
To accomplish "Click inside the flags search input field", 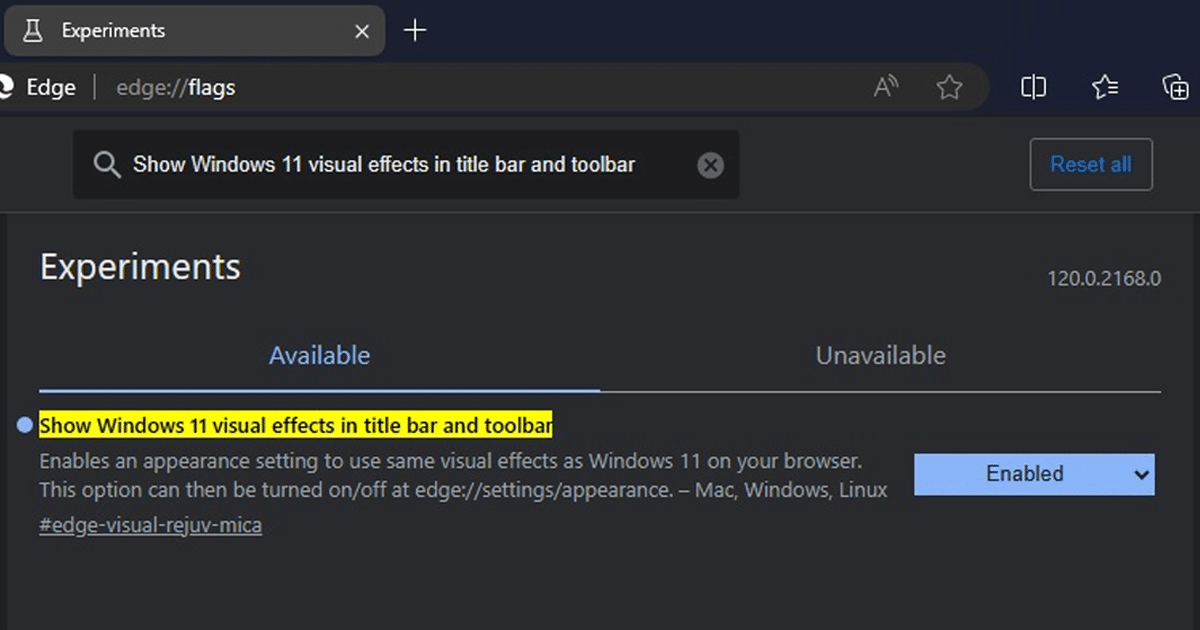I will 400,164.
